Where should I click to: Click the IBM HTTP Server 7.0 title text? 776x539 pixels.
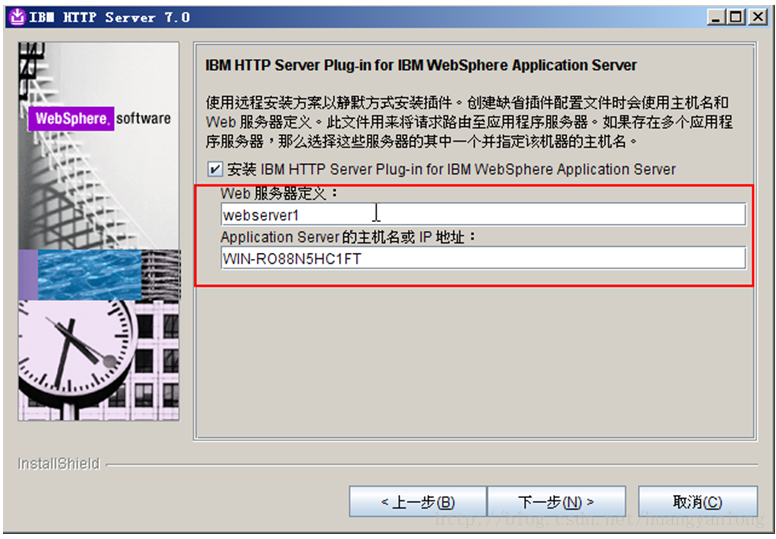pyautogui.click(x=109, y=17)
